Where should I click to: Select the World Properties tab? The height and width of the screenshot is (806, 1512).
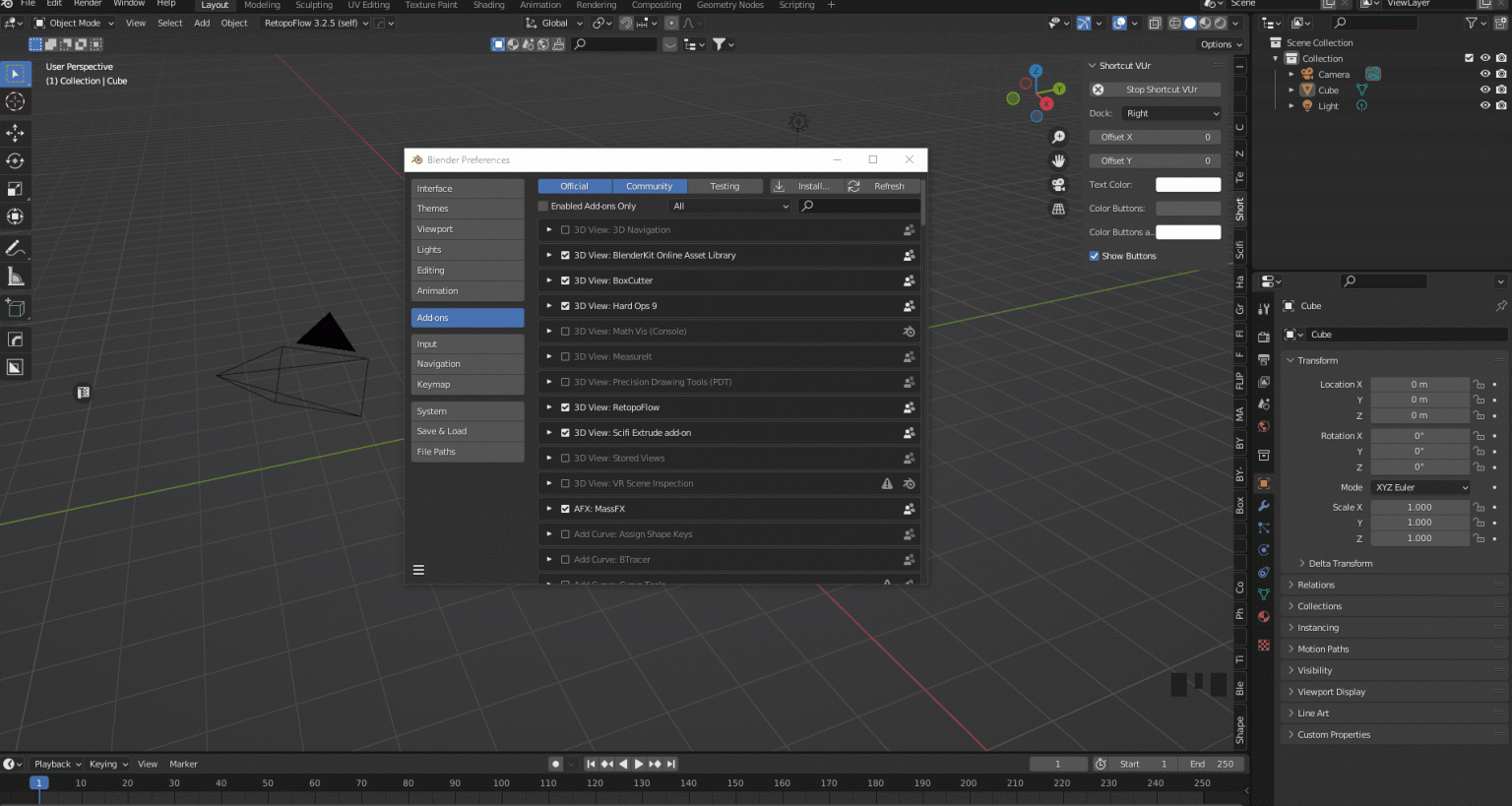[x=1263, y=426]
